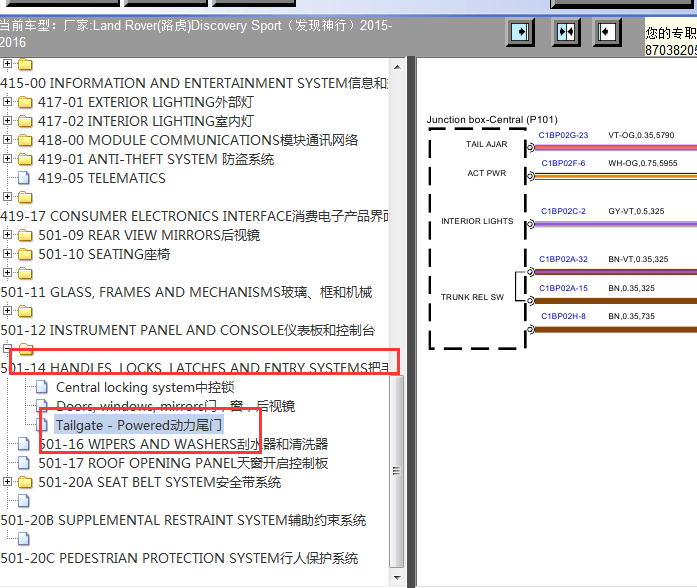Expand the 417-01 EXTERIOR LIGHTING folder
Screen dimensions: 697x588
7,102
